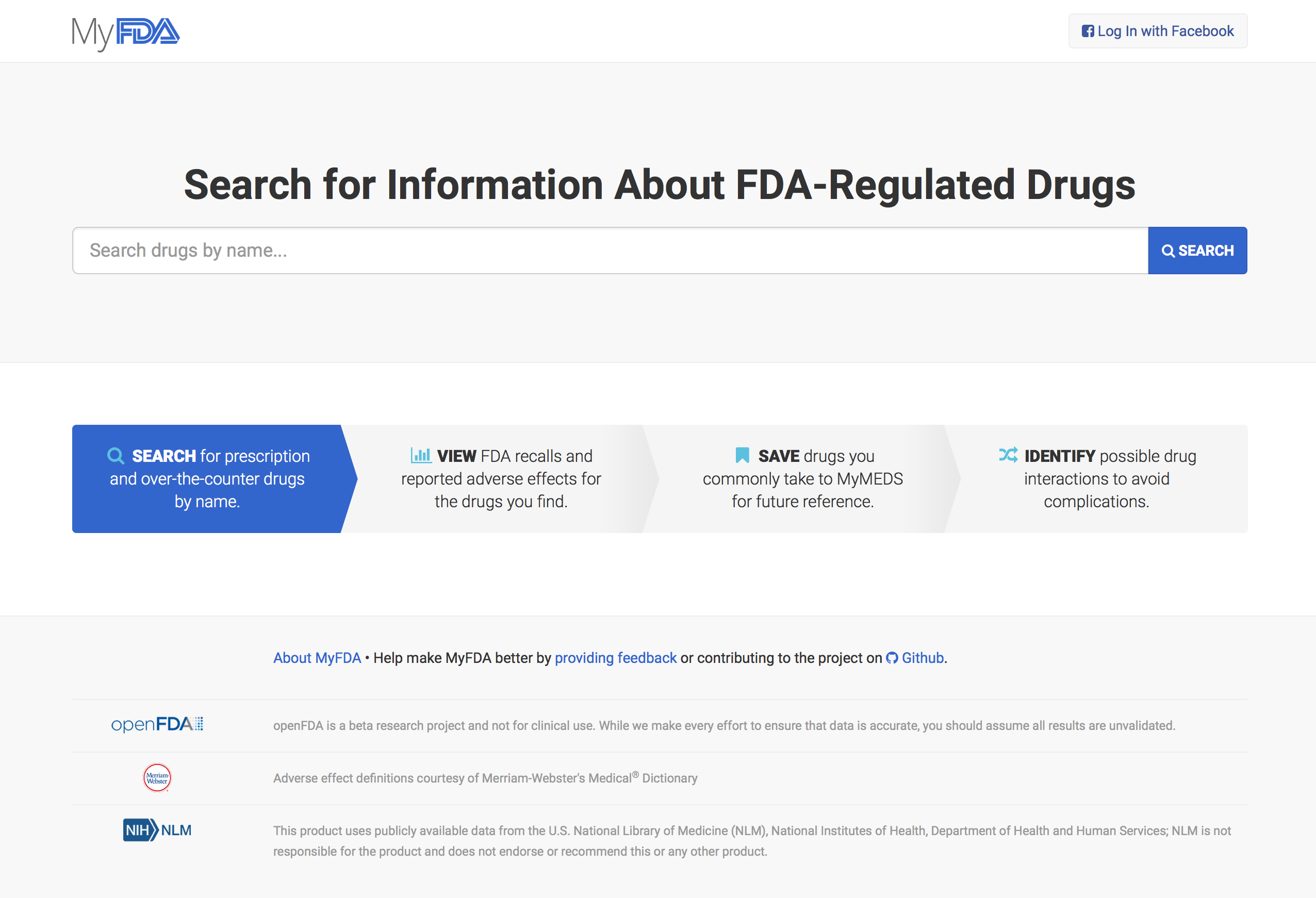Focus the 'Search drugs by name' field
Image resolution: width=1316 pixels, height=898 pixels.
tap(610, 250)
